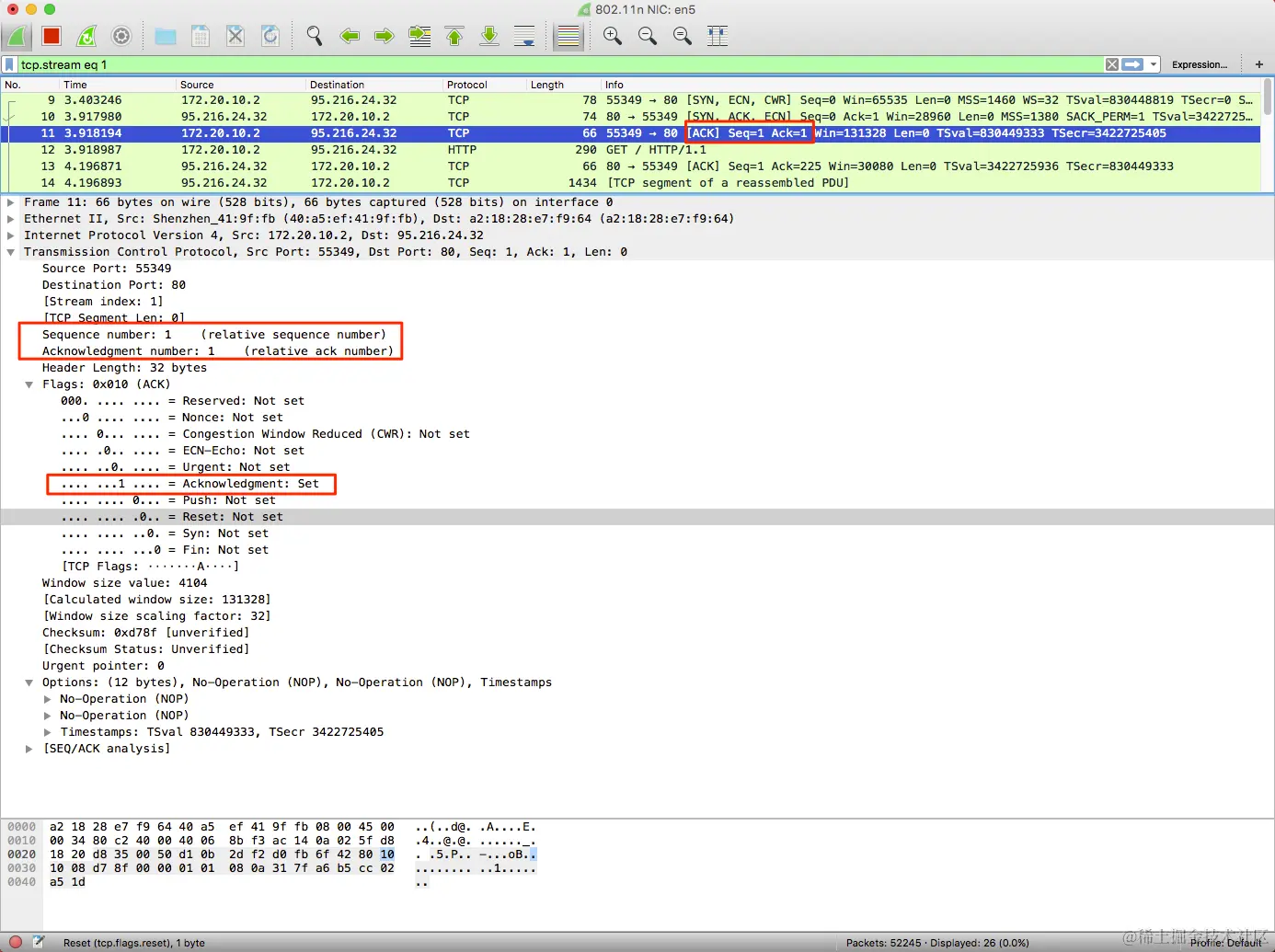Select the Acknowledgment number: 1 field
This screenshot has height=952, width=1275.
coord(217,351)
